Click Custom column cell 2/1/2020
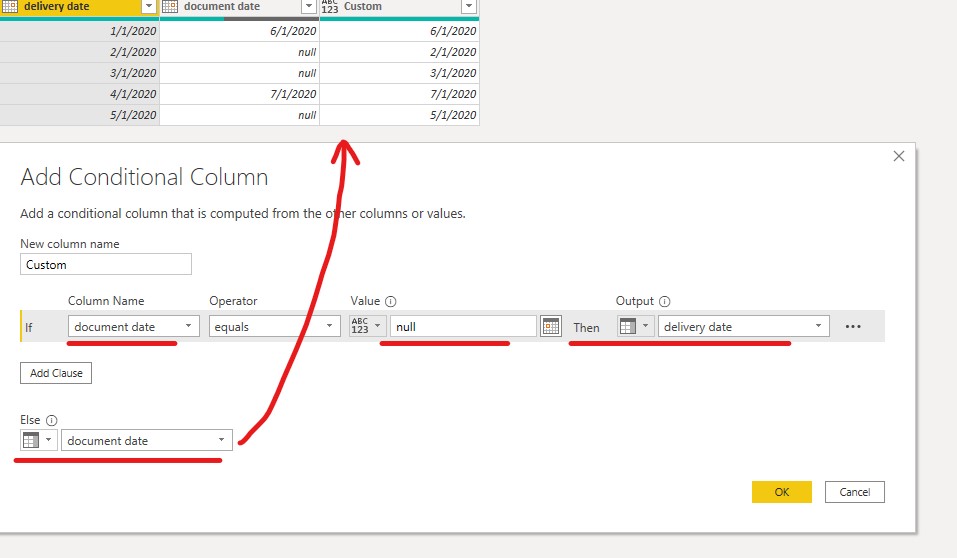 point(400,53)
